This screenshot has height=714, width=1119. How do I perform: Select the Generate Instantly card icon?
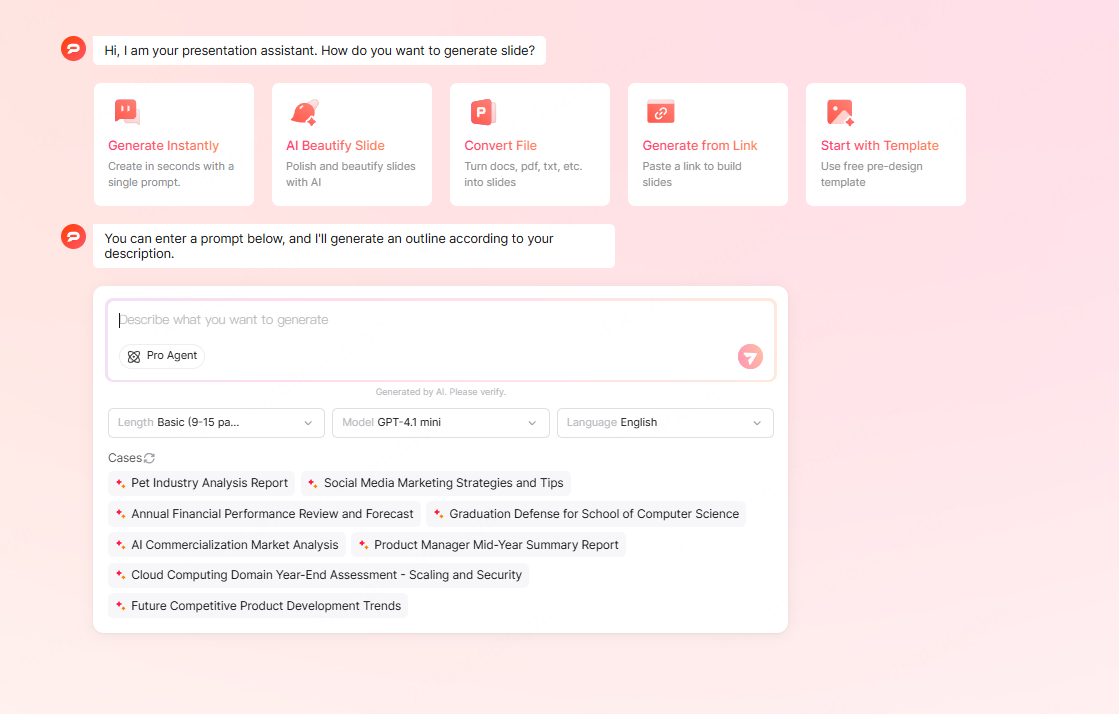click(x=125, y=111)
